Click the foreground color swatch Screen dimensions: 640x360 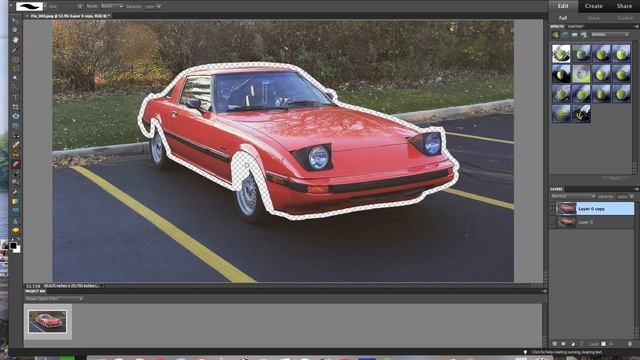13,245
